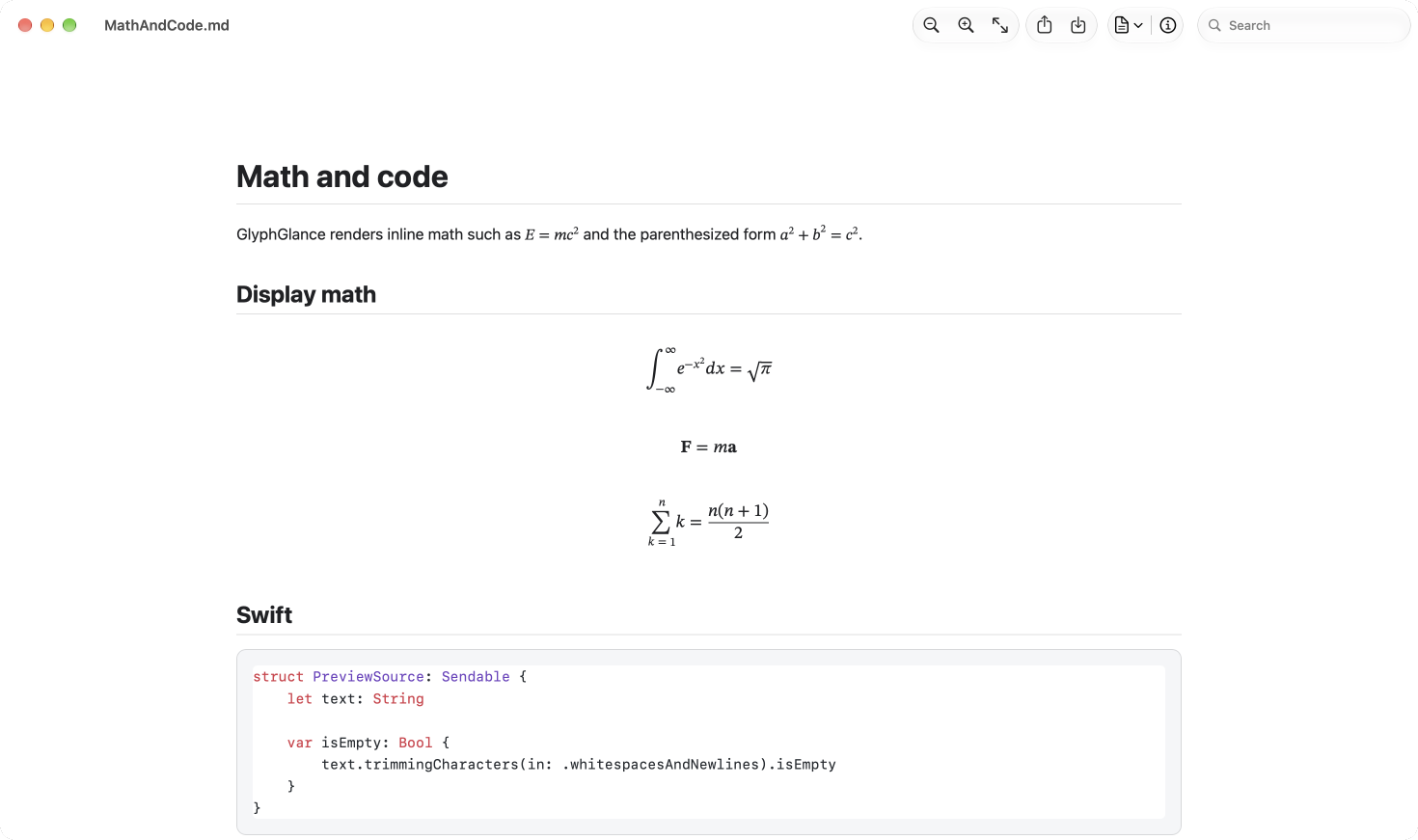Click 'struct PreviewSource: Sendable {' code line

pyautogui.click(x=390, y=677)
